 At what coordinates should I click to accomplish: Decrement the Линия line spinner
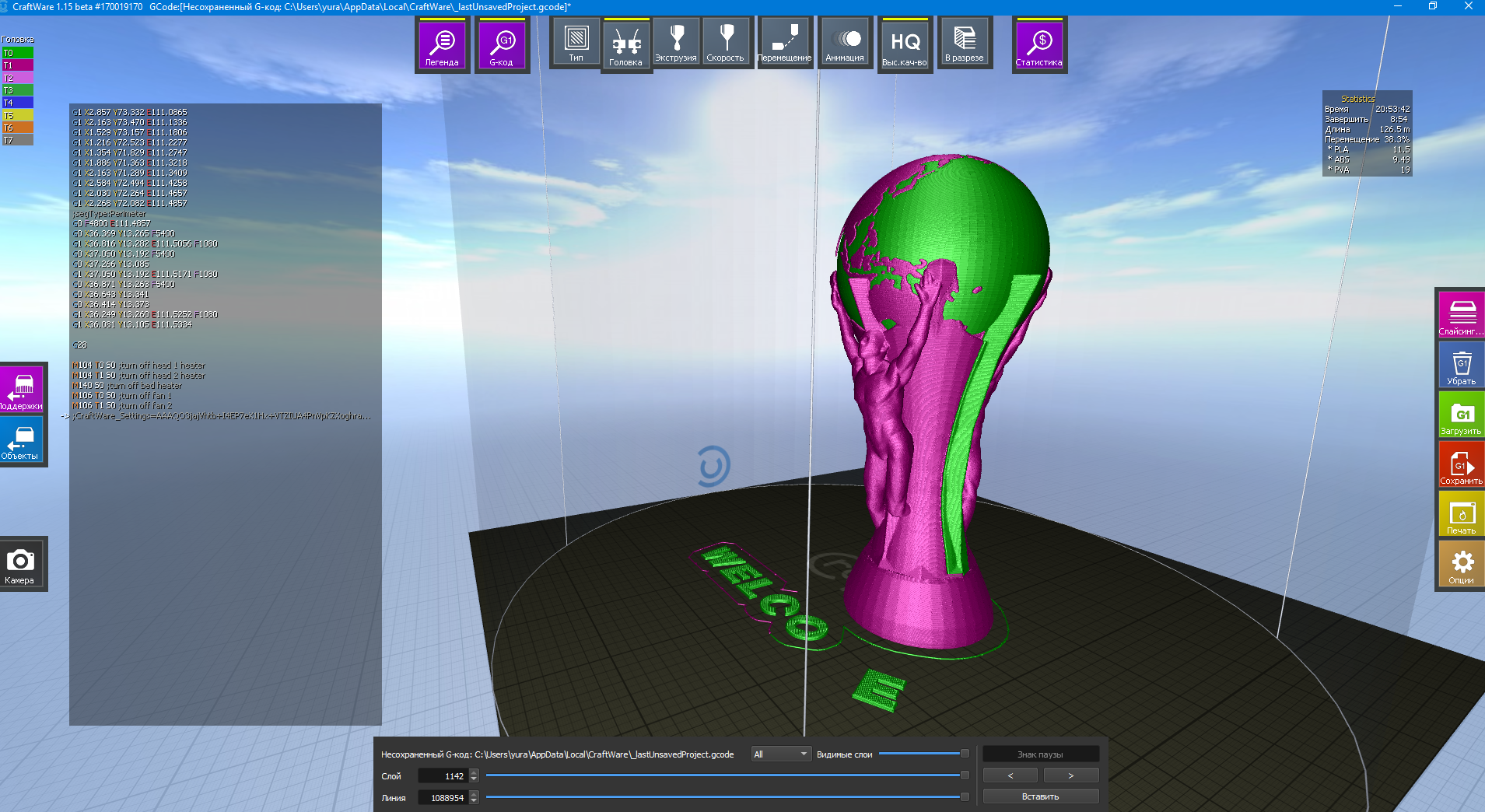[x=474, y=801]
